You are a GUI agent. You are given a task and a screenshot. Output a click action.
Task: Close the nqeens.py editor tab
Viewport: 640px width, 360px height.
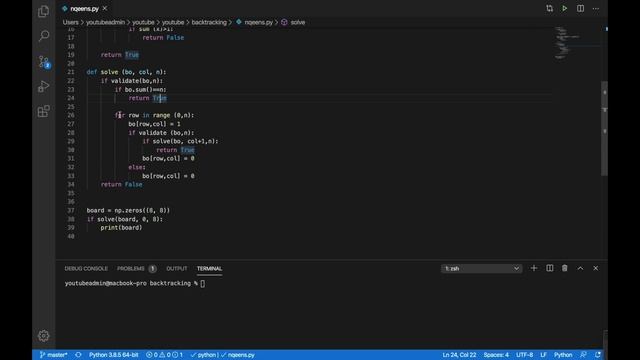pyautogui.click(x=105, y=8)
